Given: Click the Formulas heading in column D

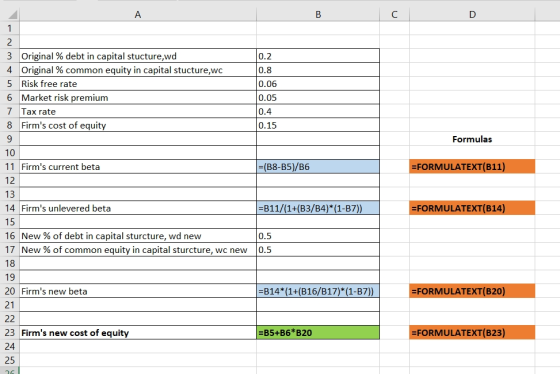Looking at the screenshot, I should [x=472, y=139].
